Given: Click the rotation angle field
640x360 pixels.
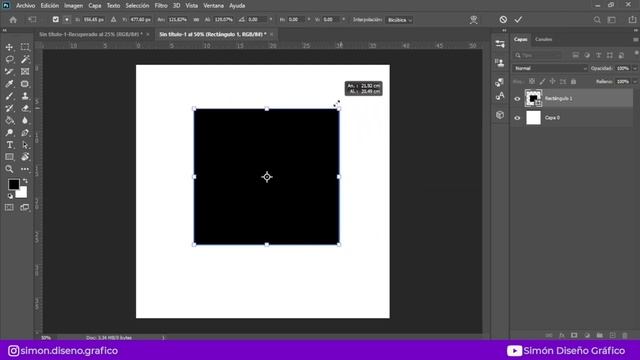Looking at the screenshot, I should click(258, 20).
